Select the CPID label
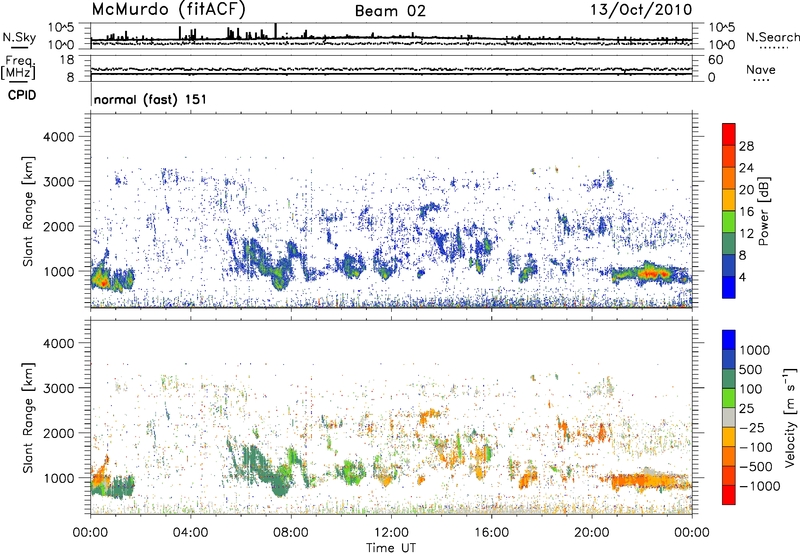Viewport: 800px width, 554px height. pyautogui.click(x=22, y=95)
